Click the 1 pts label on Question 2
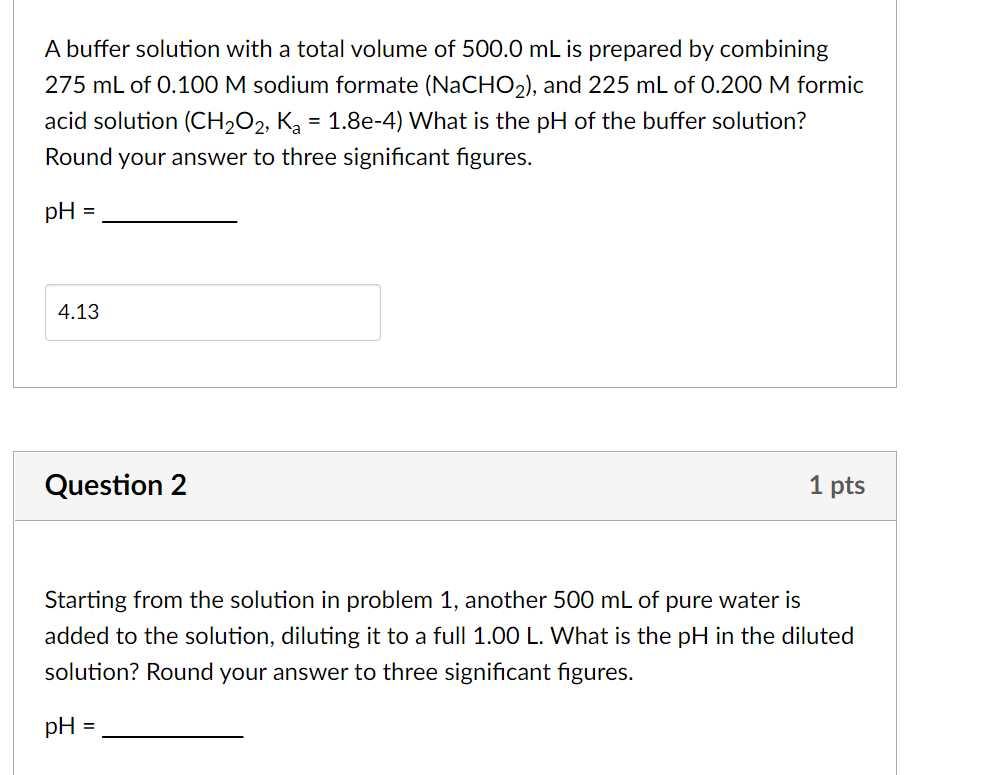 click(838, 485)
